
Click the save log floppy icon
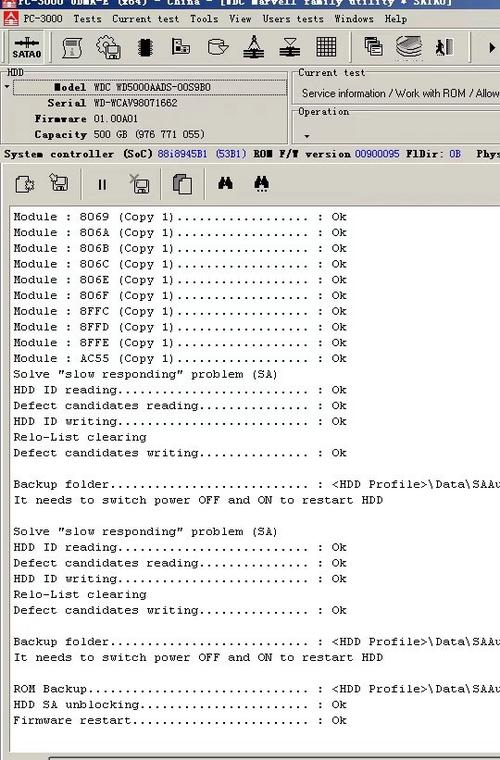click(59, 183)
